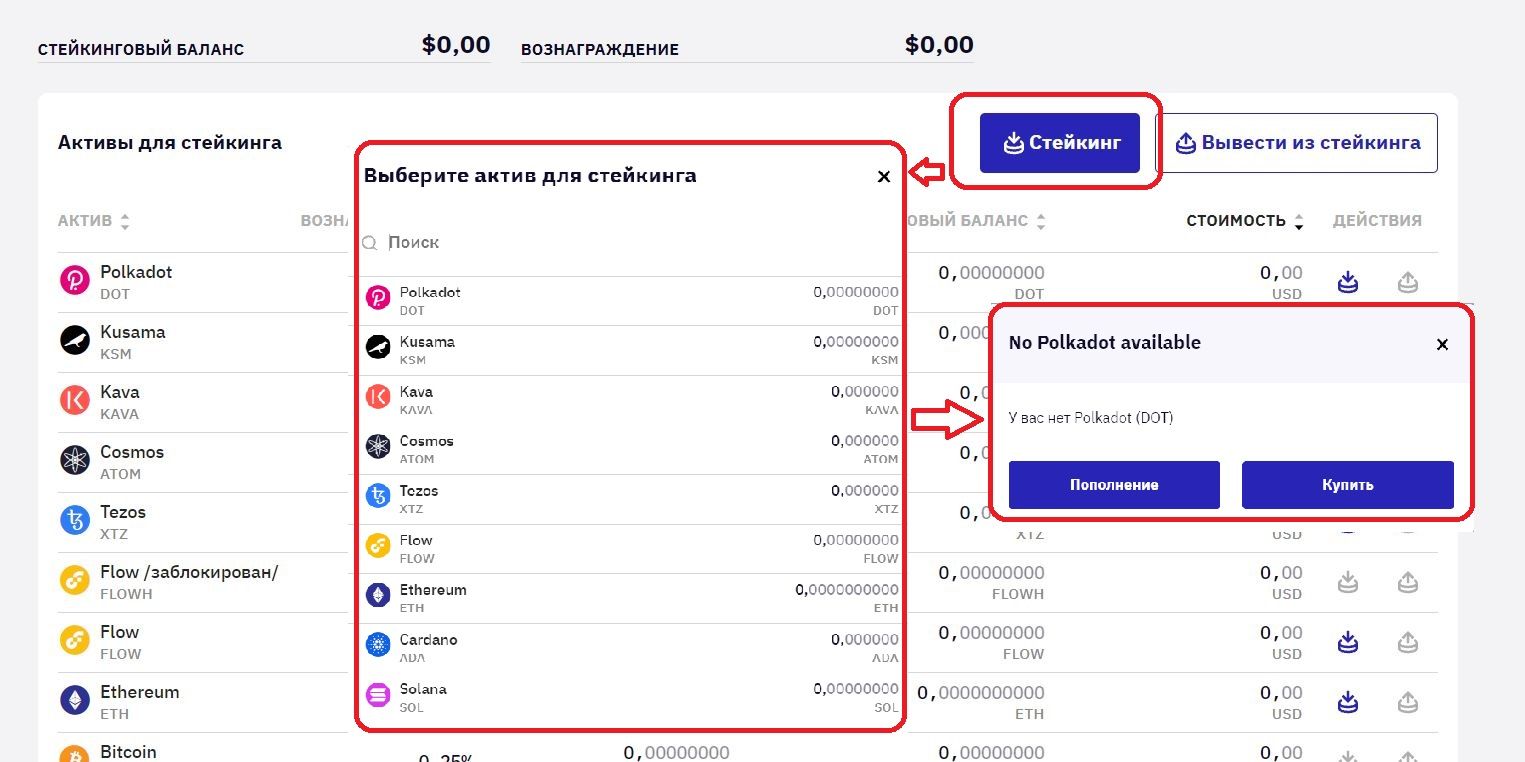
Task: Select Cosmos ATOM in the asset picker
Action: click(x=631, y=450)
